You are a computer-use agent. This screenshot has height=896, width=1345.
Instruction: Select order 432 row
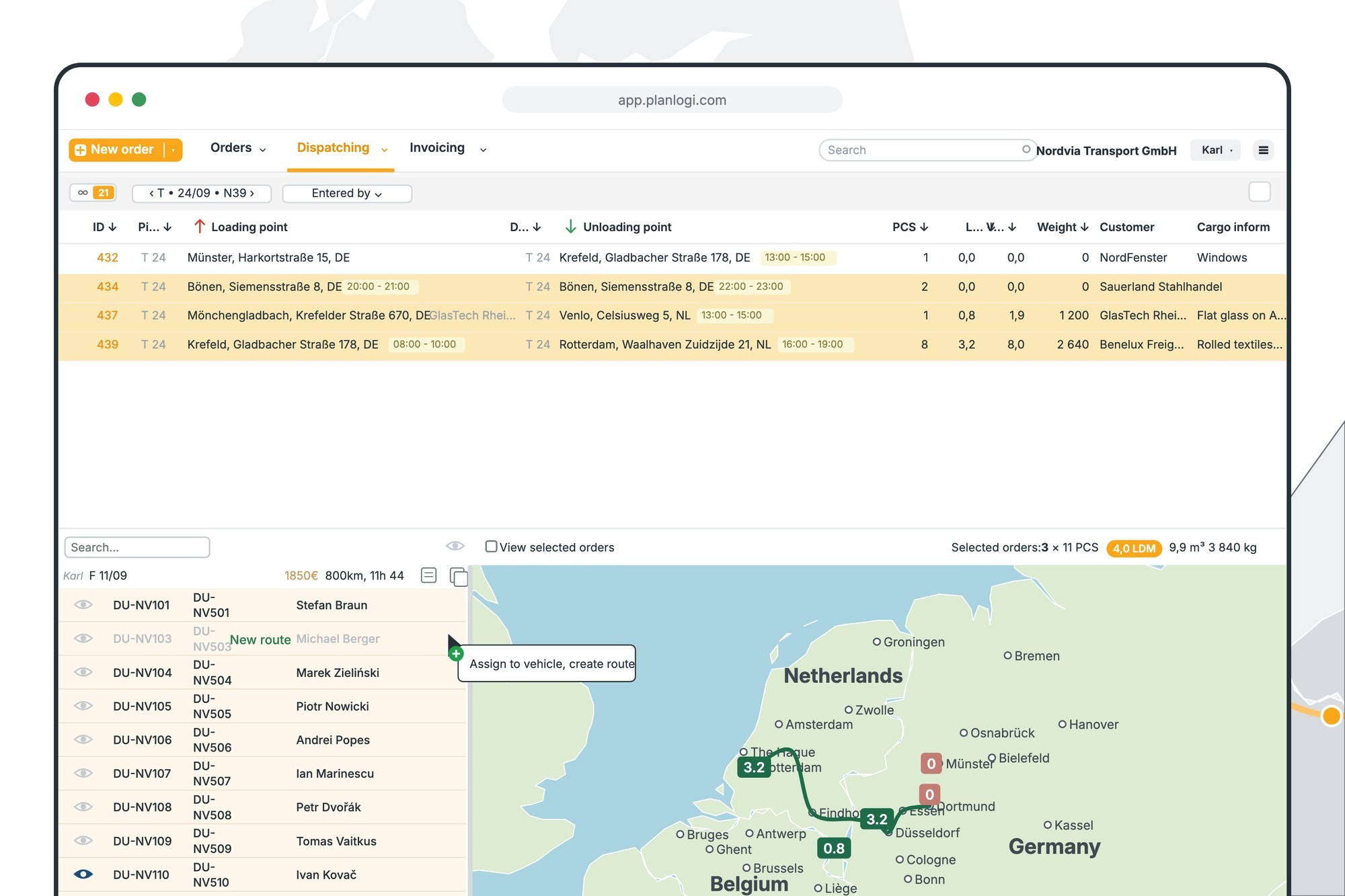(672, 257)
